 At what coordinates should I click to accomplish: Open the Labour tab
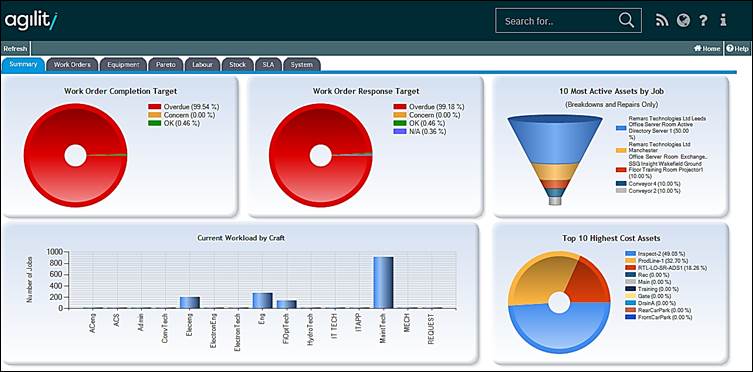pos(202,64)
